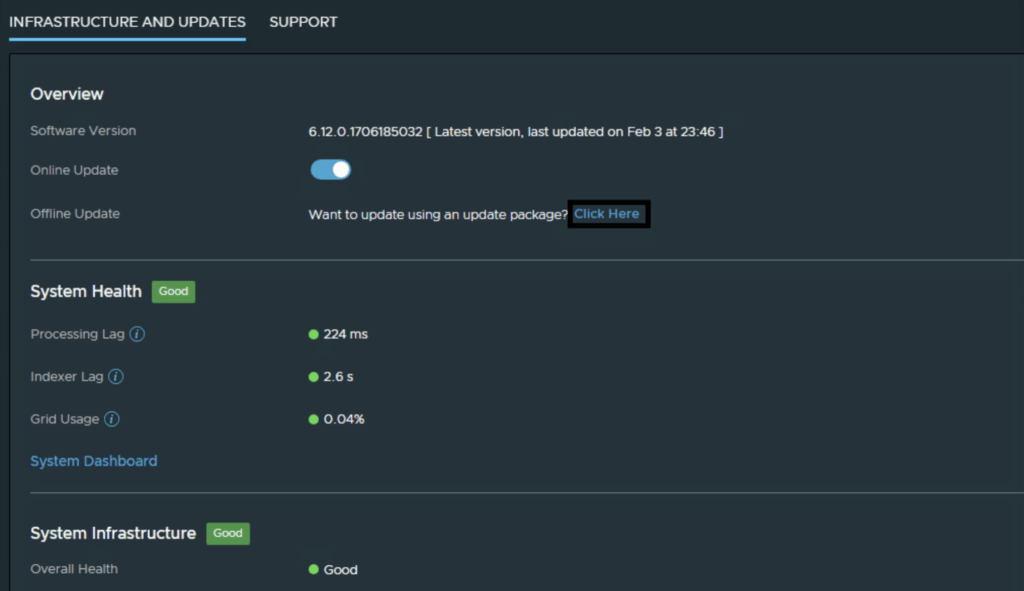Screen dimensions: 1024x591
Task: Open the System Dashboard link
Action: coord(94,461)
